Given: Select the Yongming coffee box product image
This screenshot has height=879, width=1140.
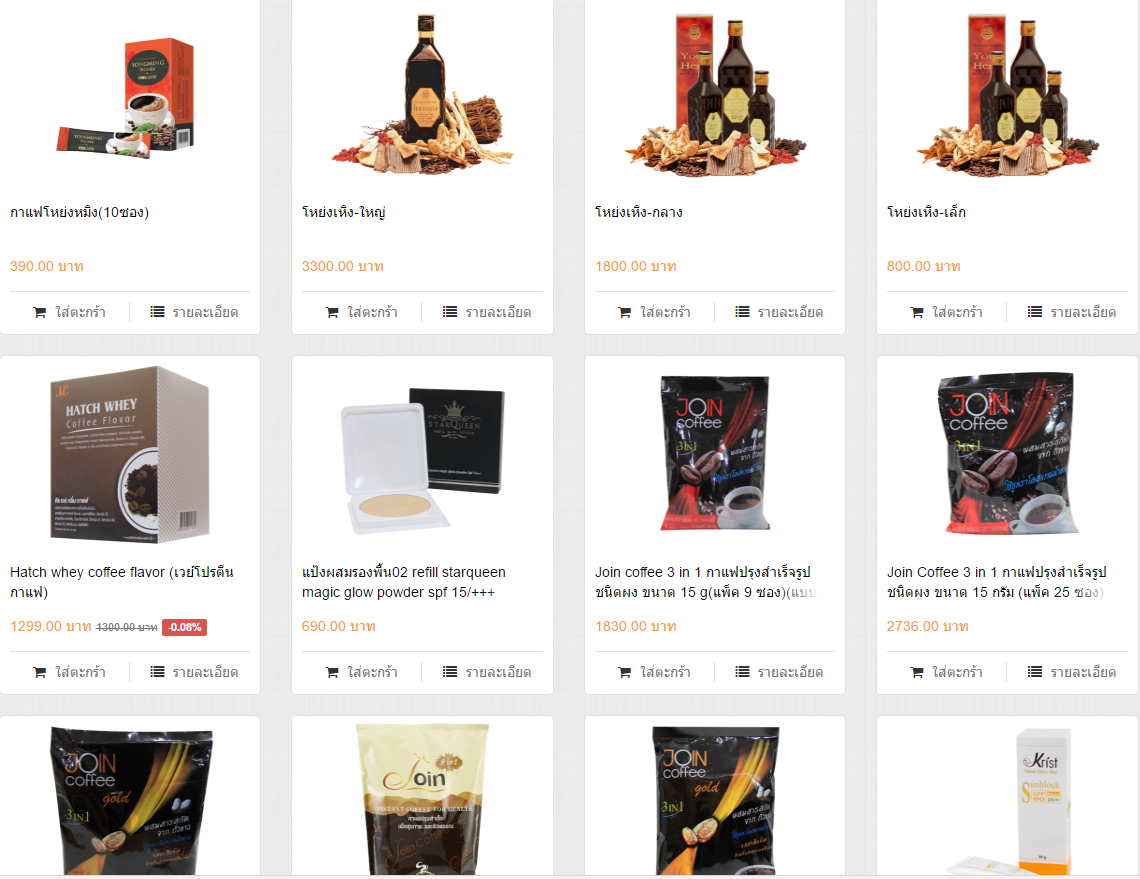Looking at the screenshot, I should pyautogui.click(x=127, y=97).
